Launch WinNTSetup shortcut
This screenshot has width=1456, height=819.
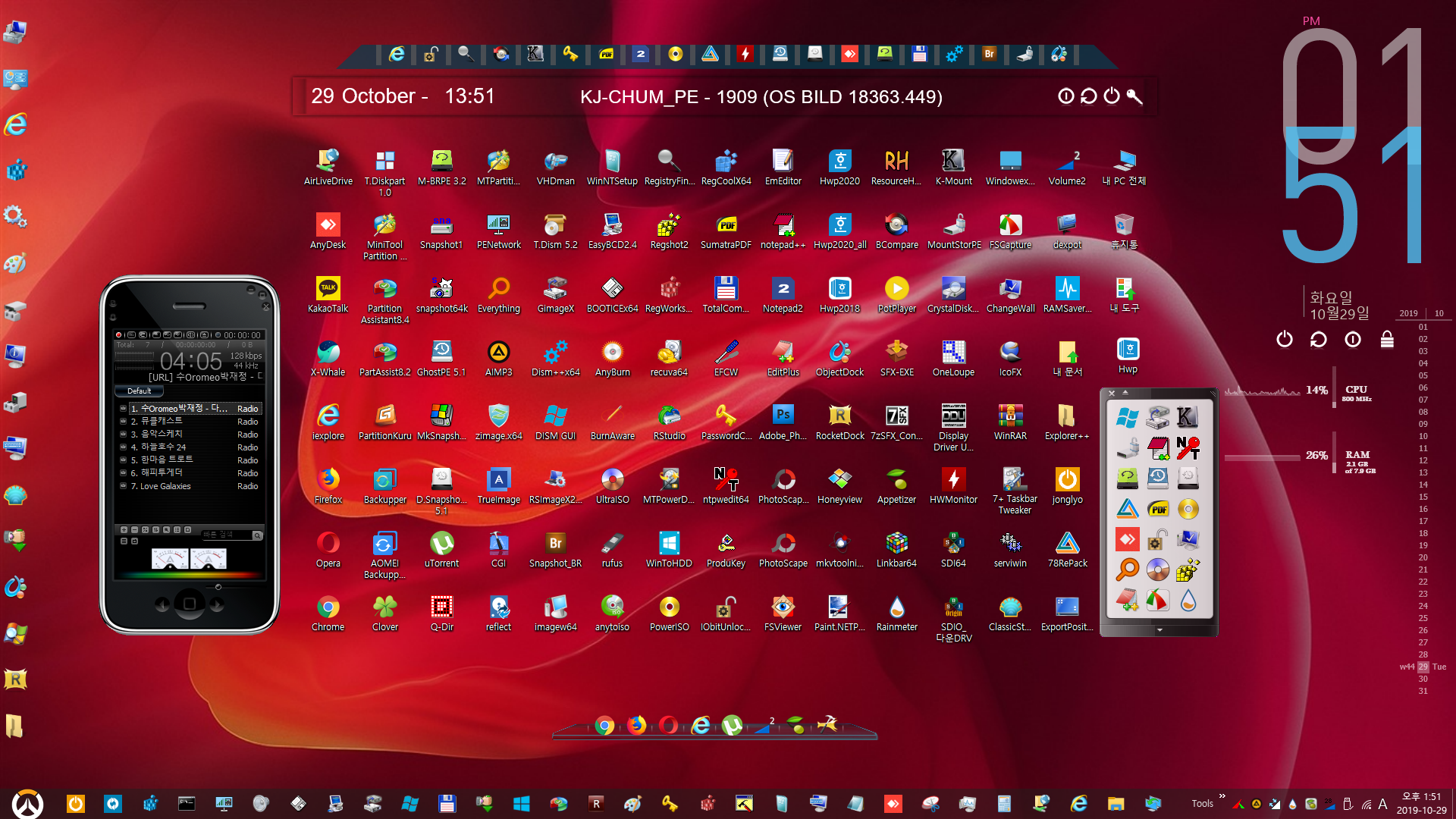pos(612,167)
